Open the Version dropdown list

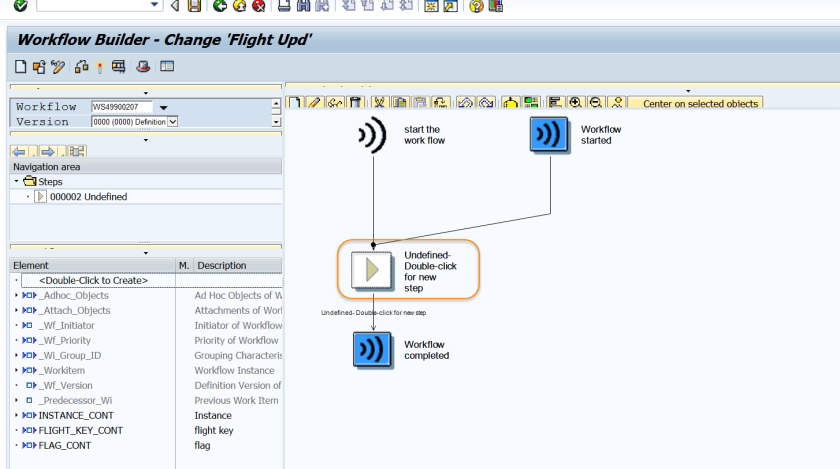[172, 122]
